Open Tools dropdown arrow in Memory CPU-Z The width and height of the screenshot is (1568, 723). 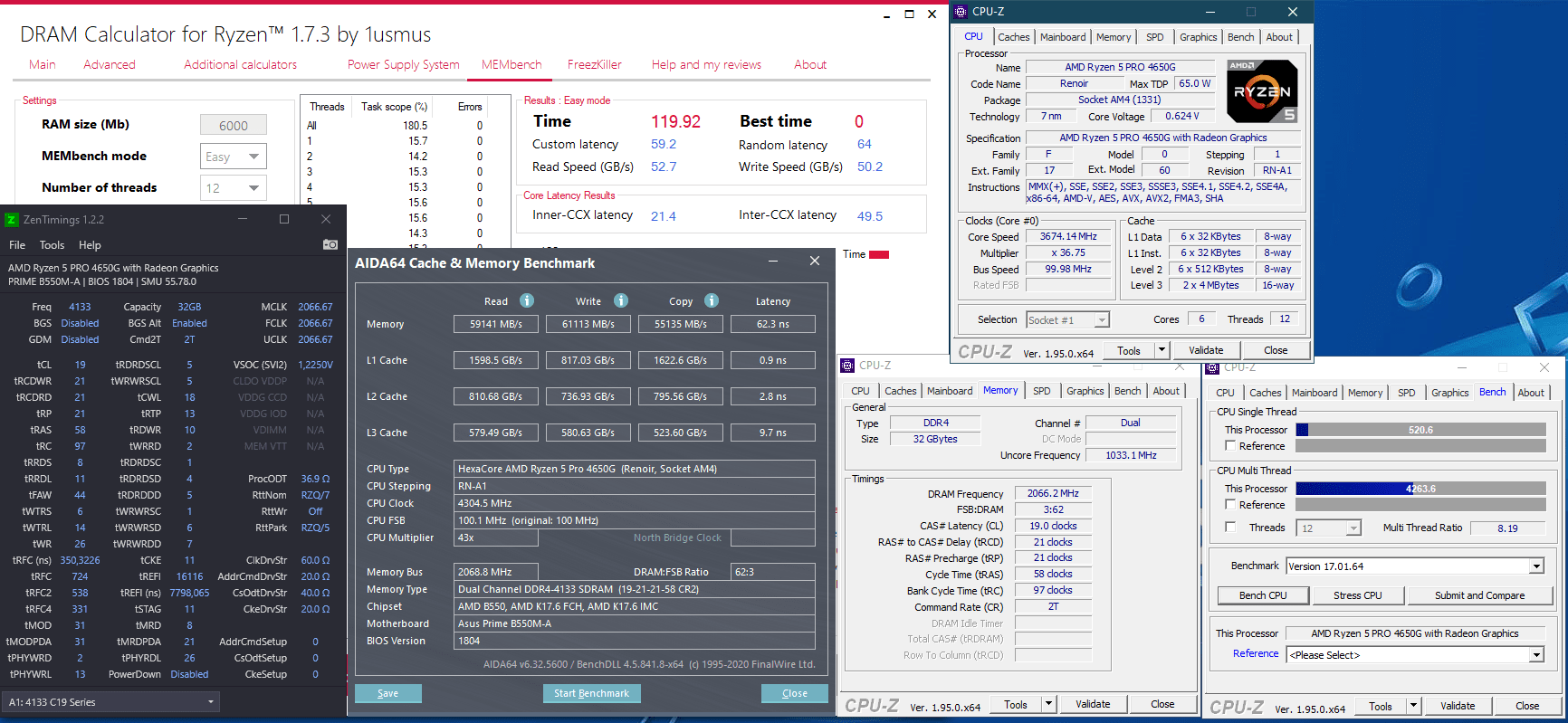(x=1048, y=704)
